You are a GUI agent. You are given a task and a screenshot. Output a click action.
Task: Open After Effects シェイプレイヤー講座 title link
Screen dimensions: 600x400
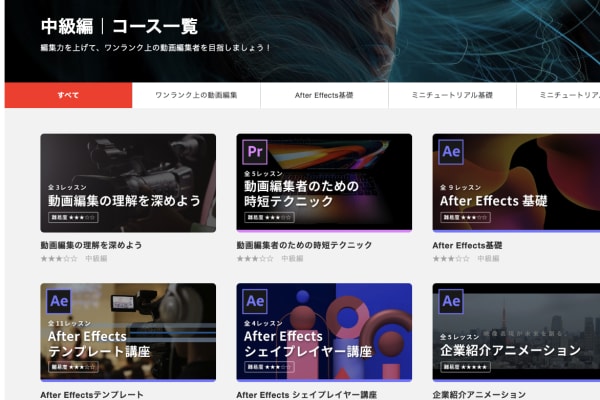coord(307,395)
